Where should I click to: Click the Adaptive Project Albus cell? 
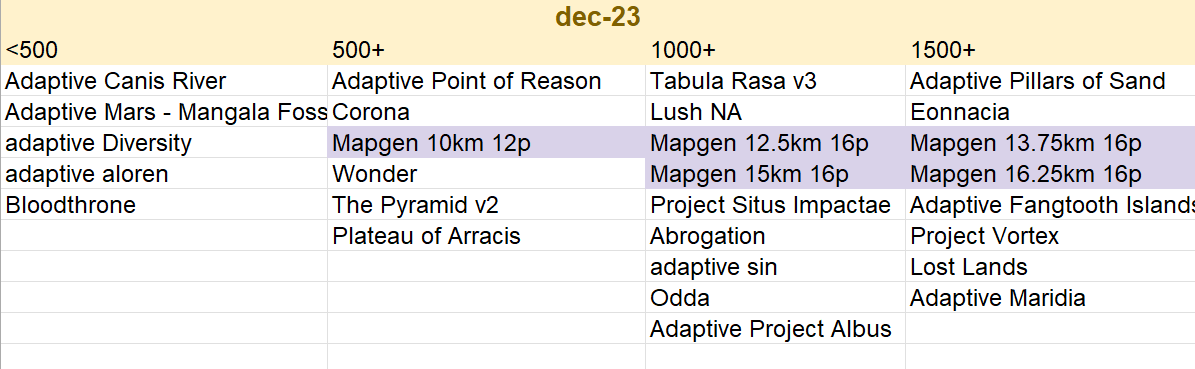775,329
